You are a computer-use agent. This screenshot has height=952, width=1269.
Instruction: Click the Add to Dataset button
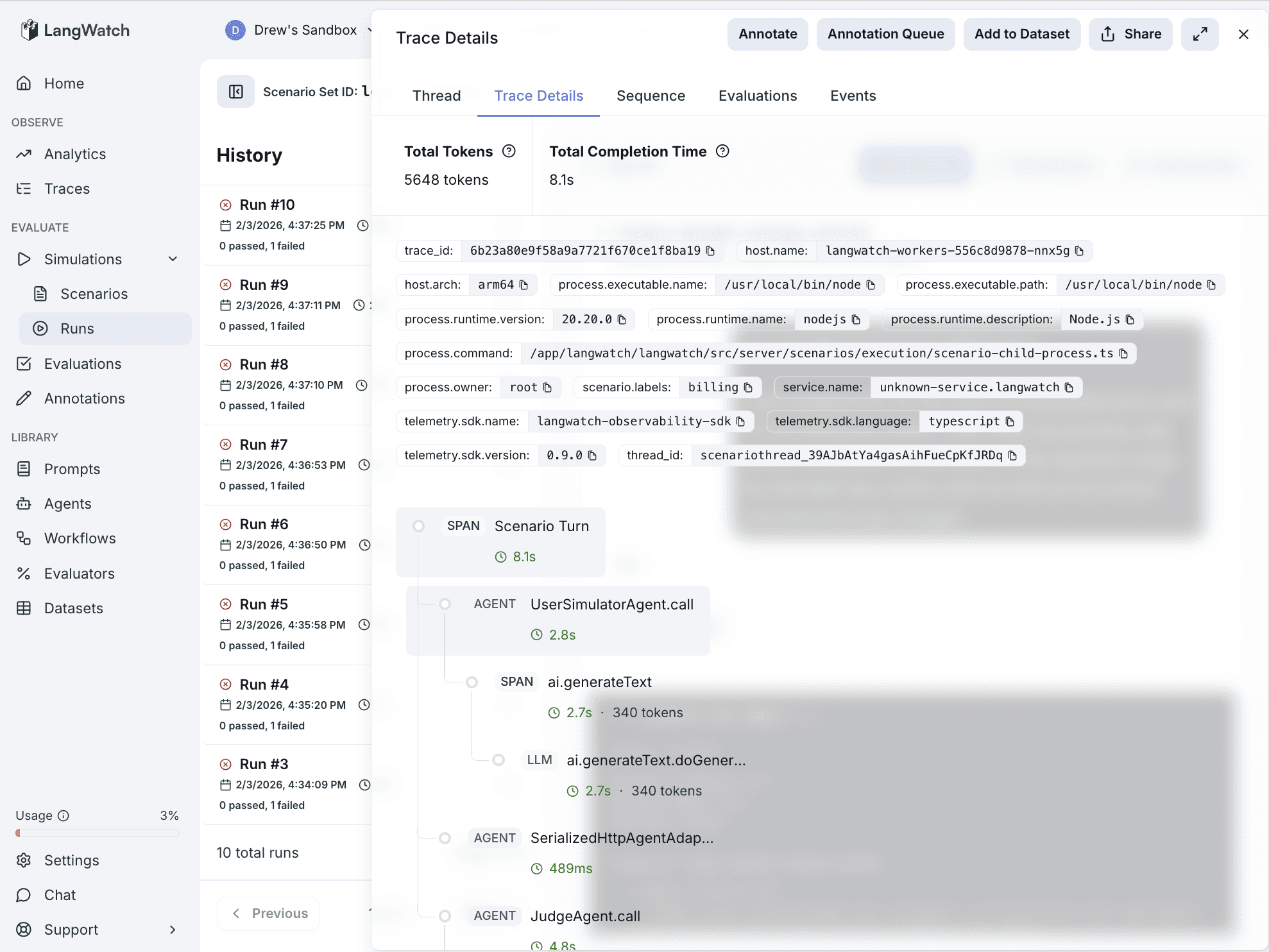pyautogui.click(x=1021, y=34)
